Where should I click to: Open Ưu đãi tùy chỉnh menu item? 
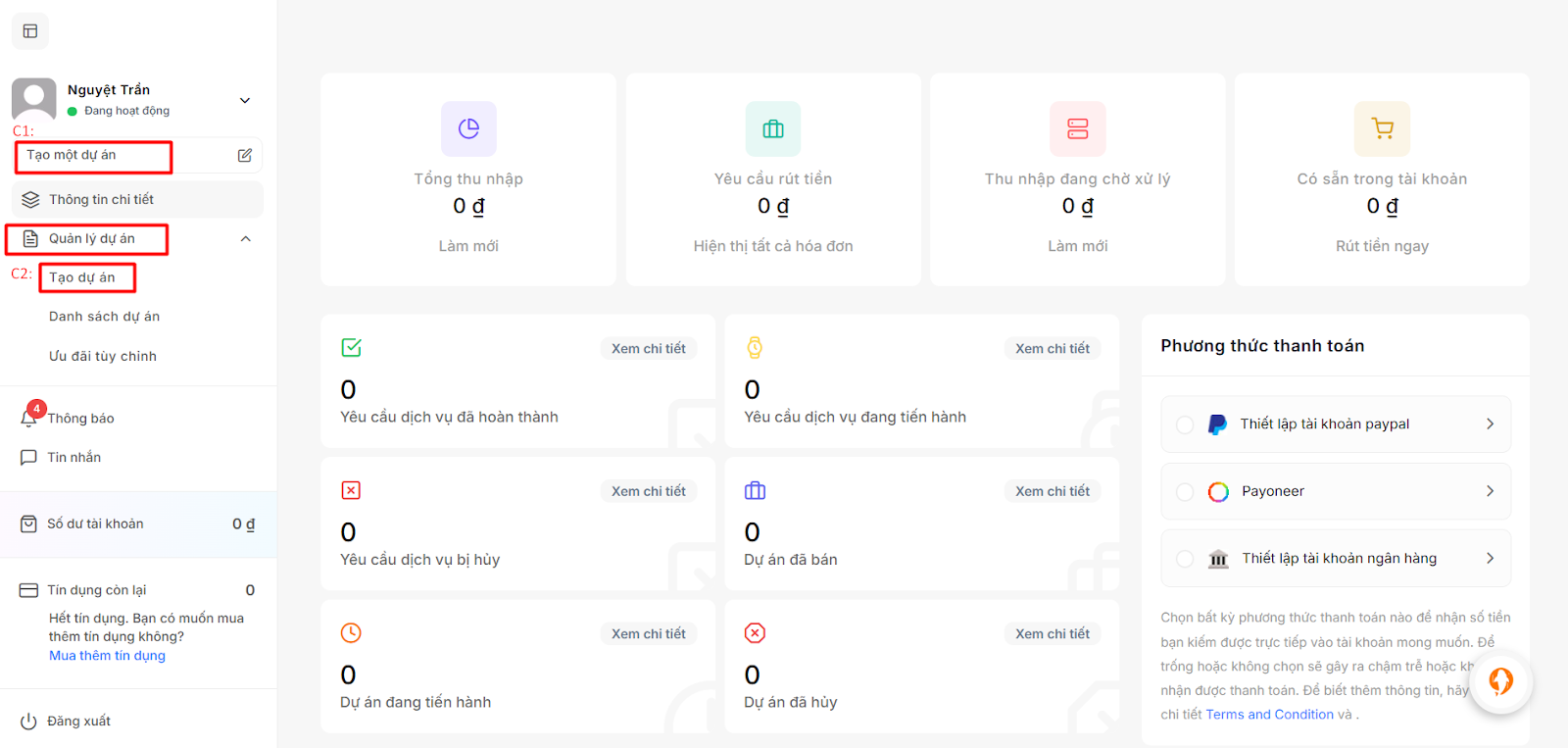pyautogui.click(x=103, y=357)
